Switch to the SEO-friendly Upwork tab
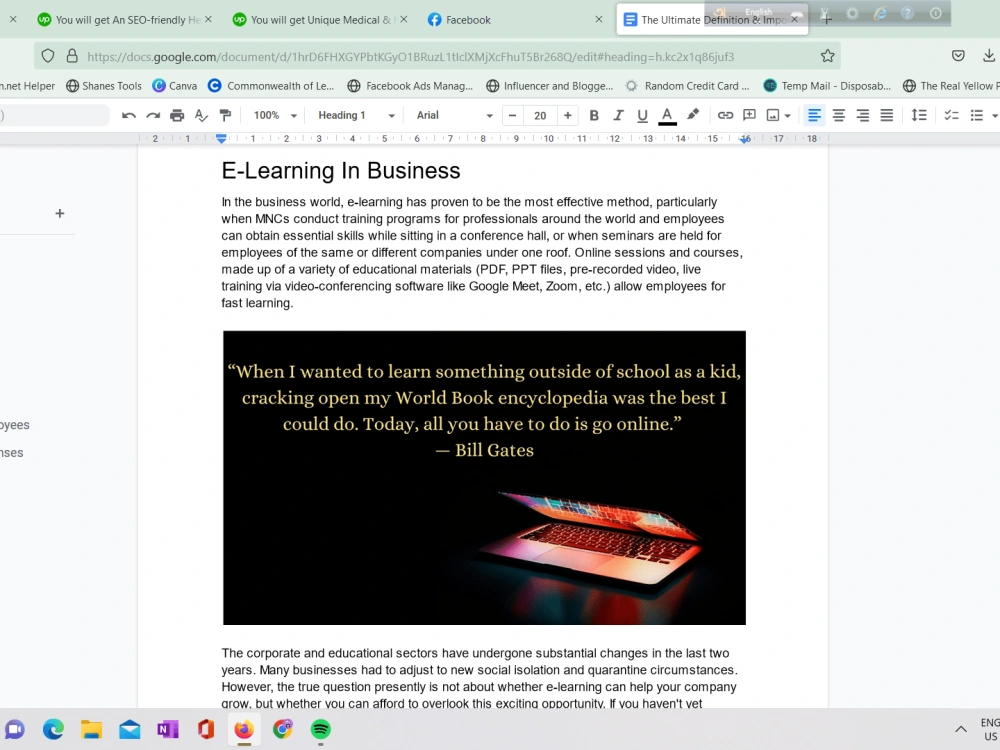The height and width of the screenshot is (750, 1000). [119, 20]
